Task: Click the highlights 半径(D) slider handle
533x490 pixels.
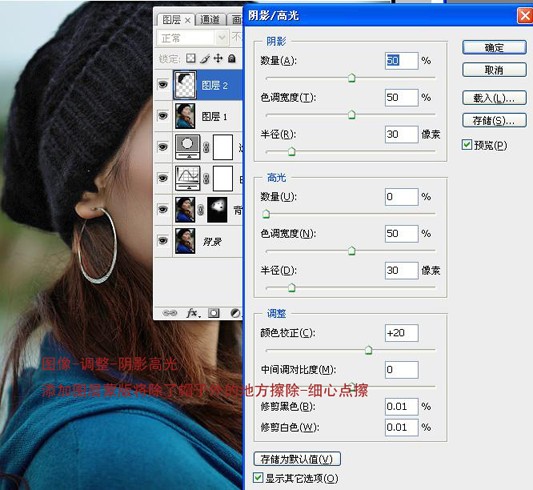Action: pos(292,287)
